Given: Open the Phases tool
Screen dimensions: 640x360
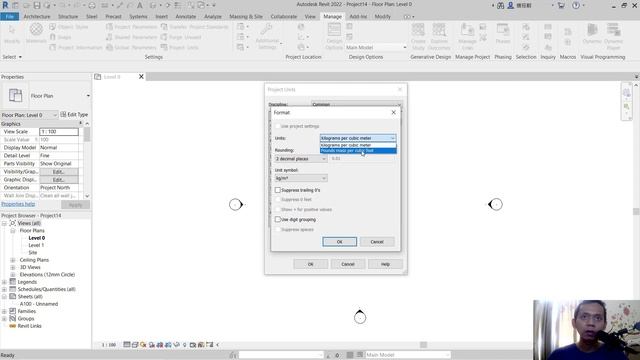Looking at the screenshot, I should (x=503, y=34).
